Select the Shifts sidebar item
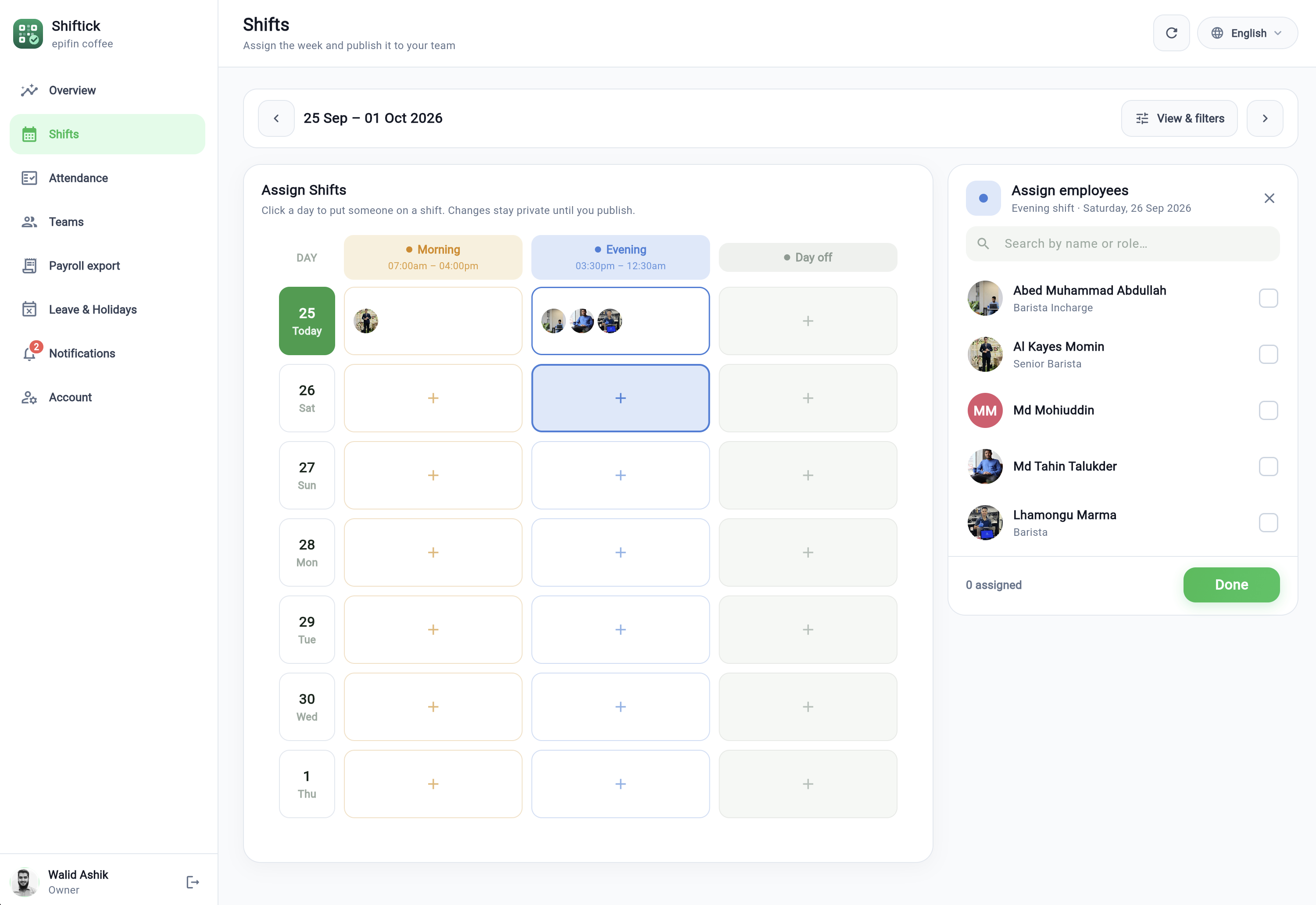The image size is (1316, 905). [107, 134]
